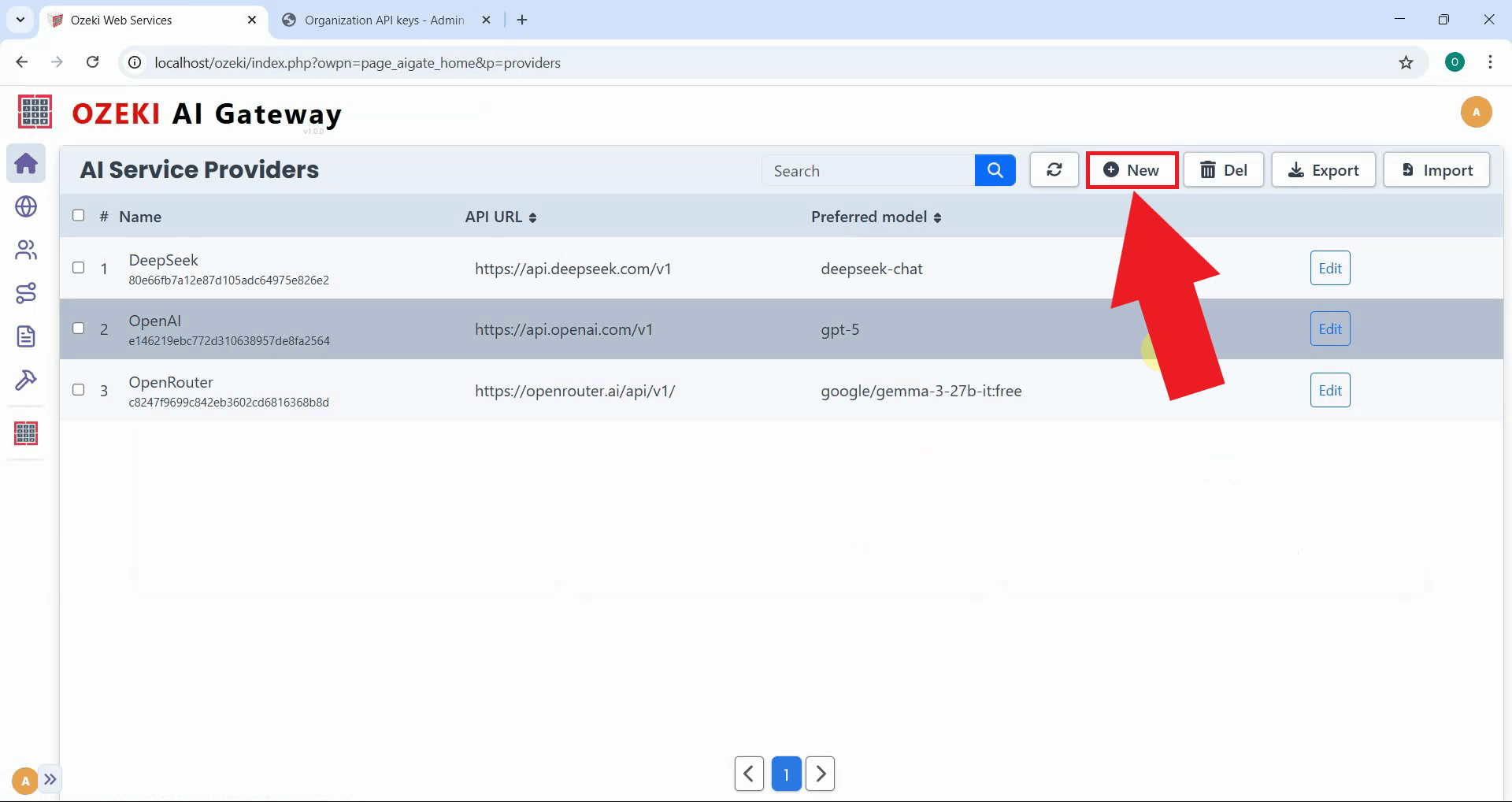Refresh the provider list with the refresh icon

pyautogui.click(x=1054, y=169)
